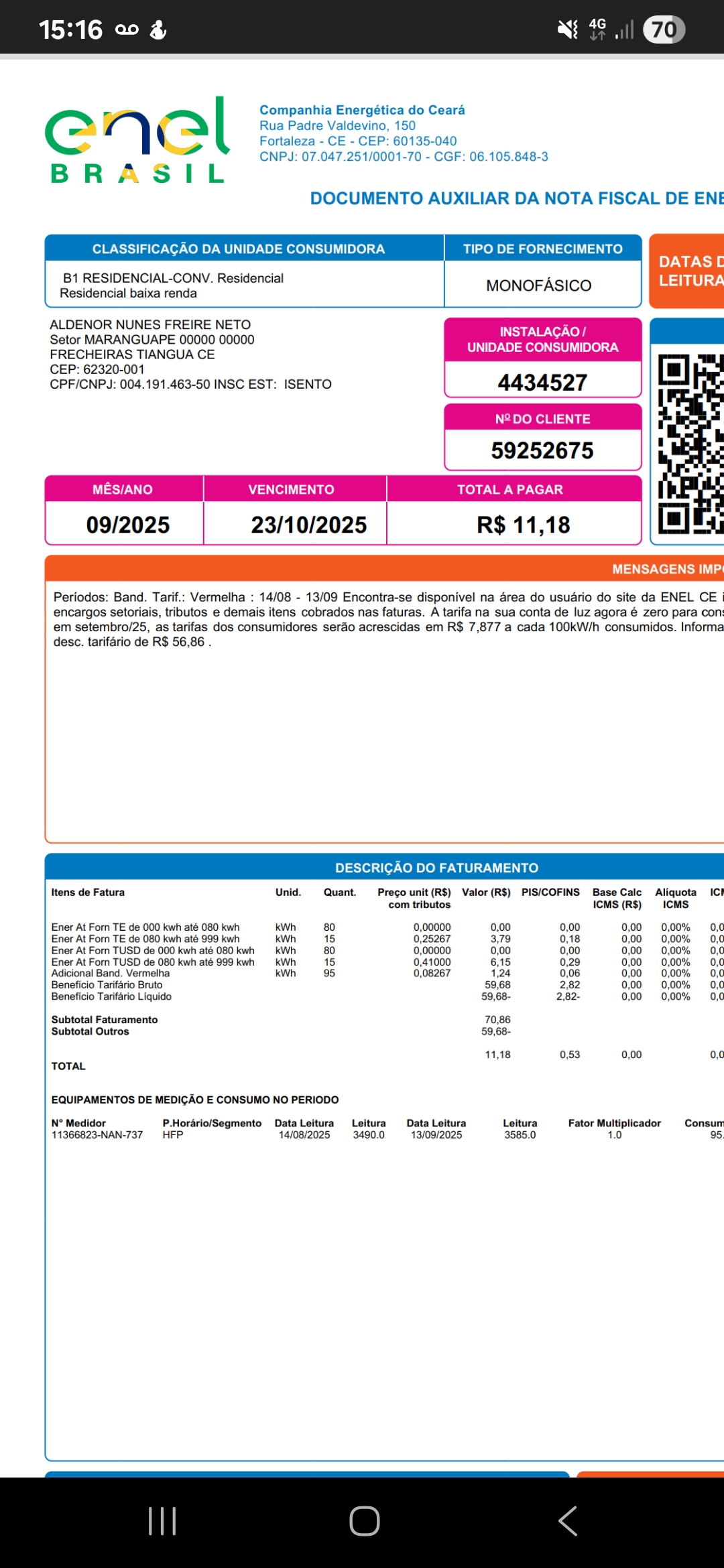Image resolution: width=724 pixels, height=1568 pixels.
Task: Open recent apps with three-bar button
Action: pos(162,1520)
